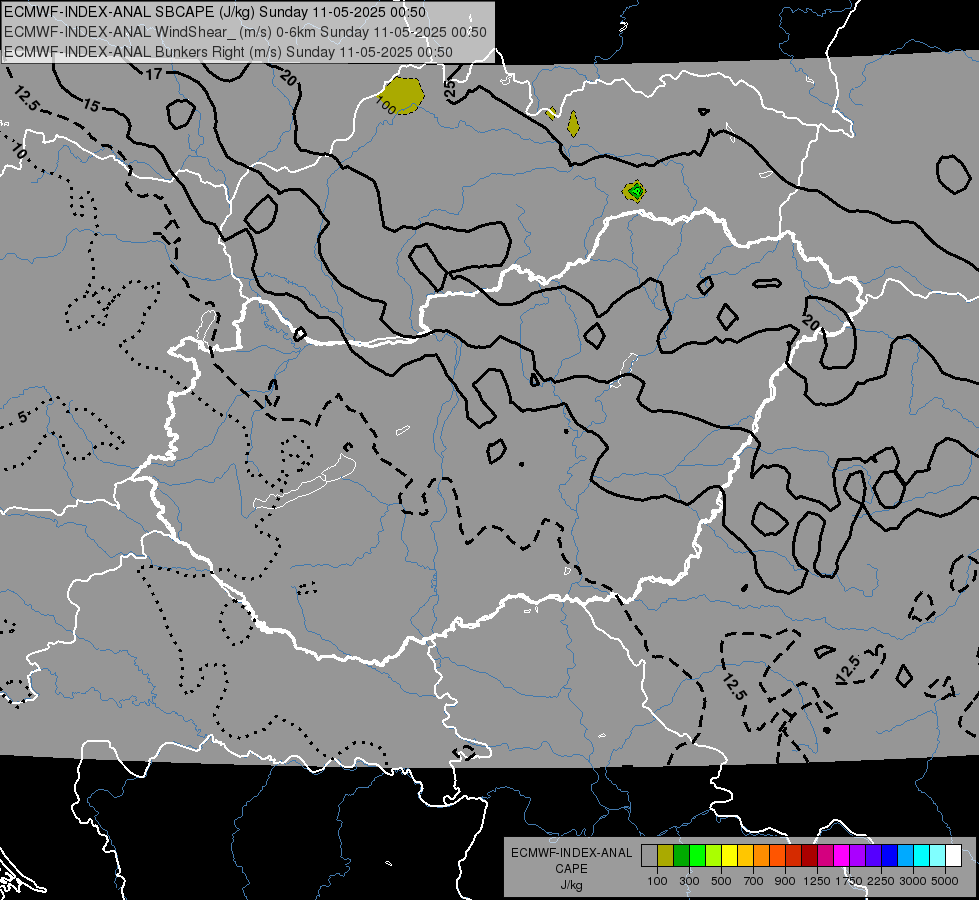
Task: Click the 300 value under the color bar
Action: 689,881
